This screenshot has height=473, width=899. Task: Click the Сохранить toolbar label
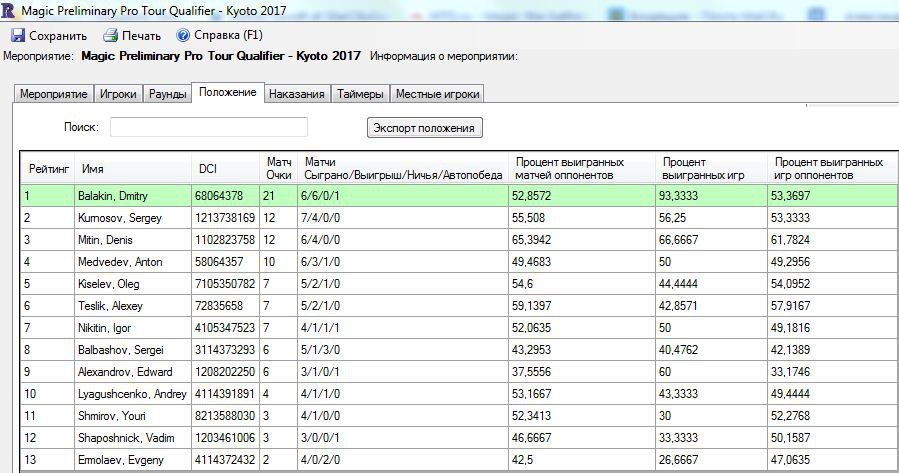coord(58,36)
